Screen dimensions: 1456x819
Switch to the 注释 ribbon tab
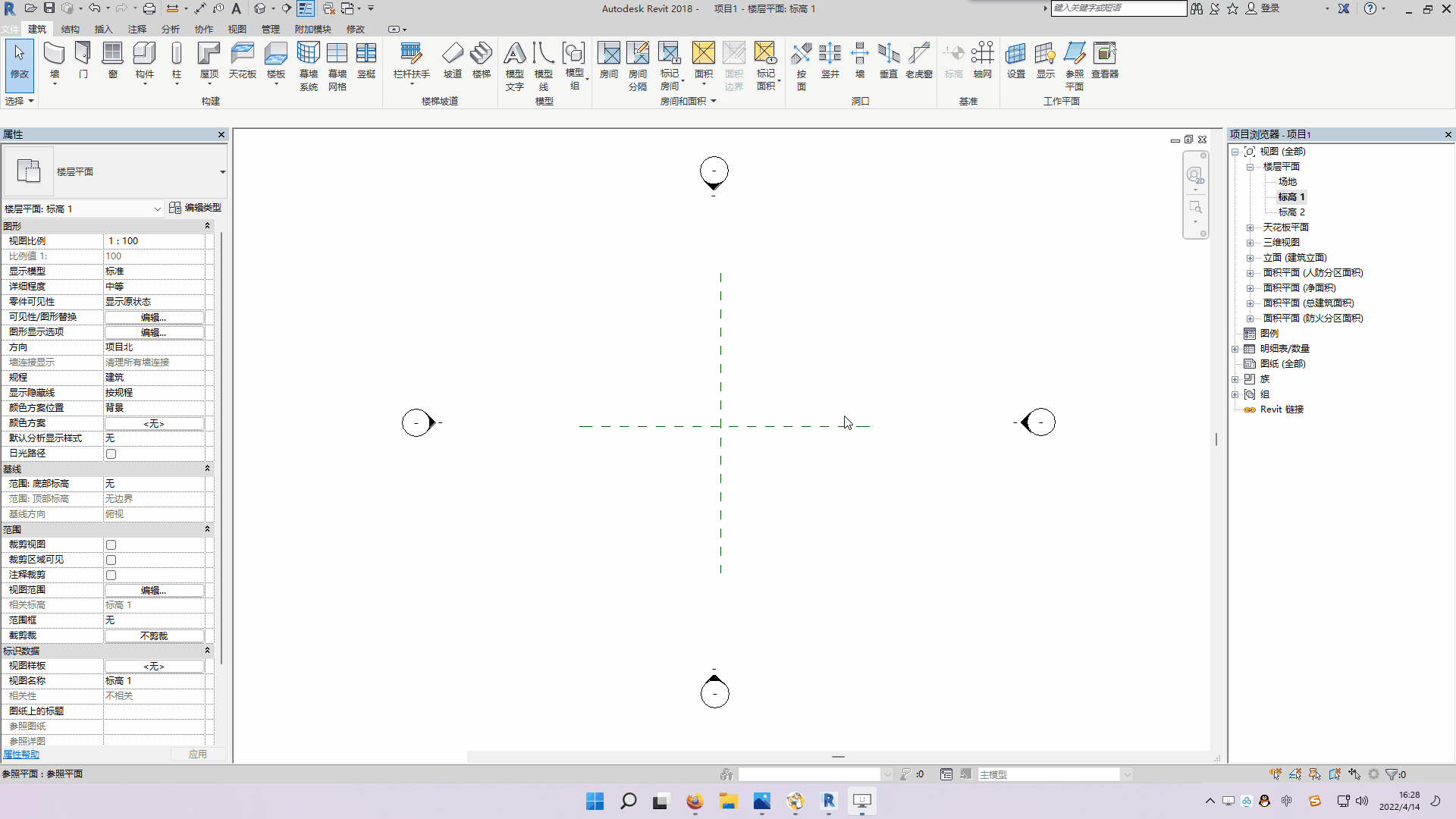(137, 29)
